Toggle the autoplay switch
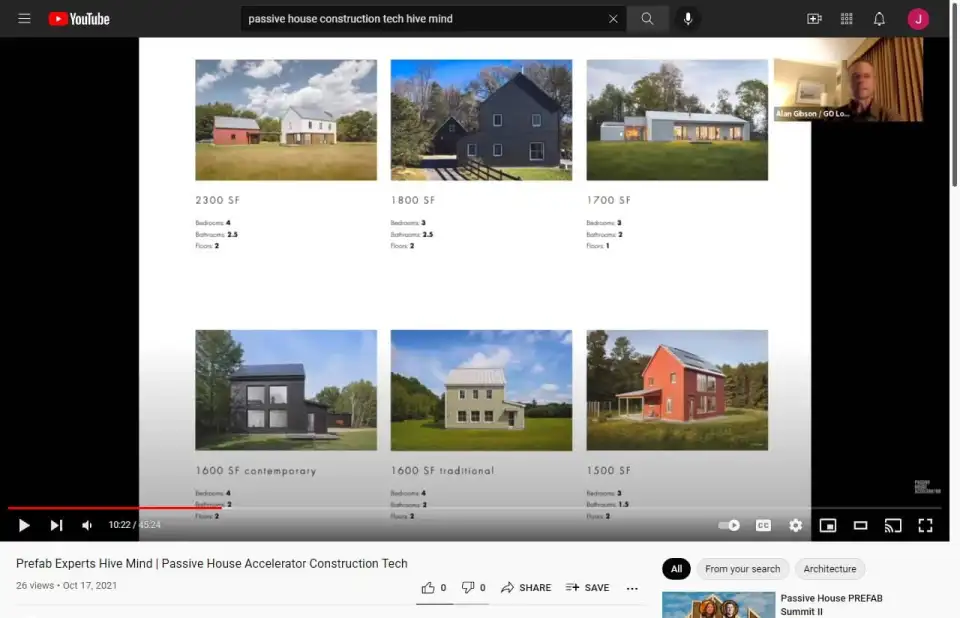This screenshot has height=618, width=960. 730,525
